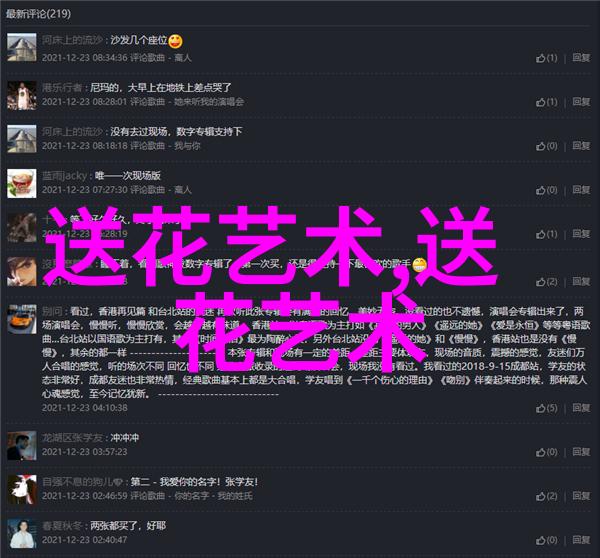Like the 大早上在地铁上差点哭了 comment

pyautogui.click(x=546, y=102)
